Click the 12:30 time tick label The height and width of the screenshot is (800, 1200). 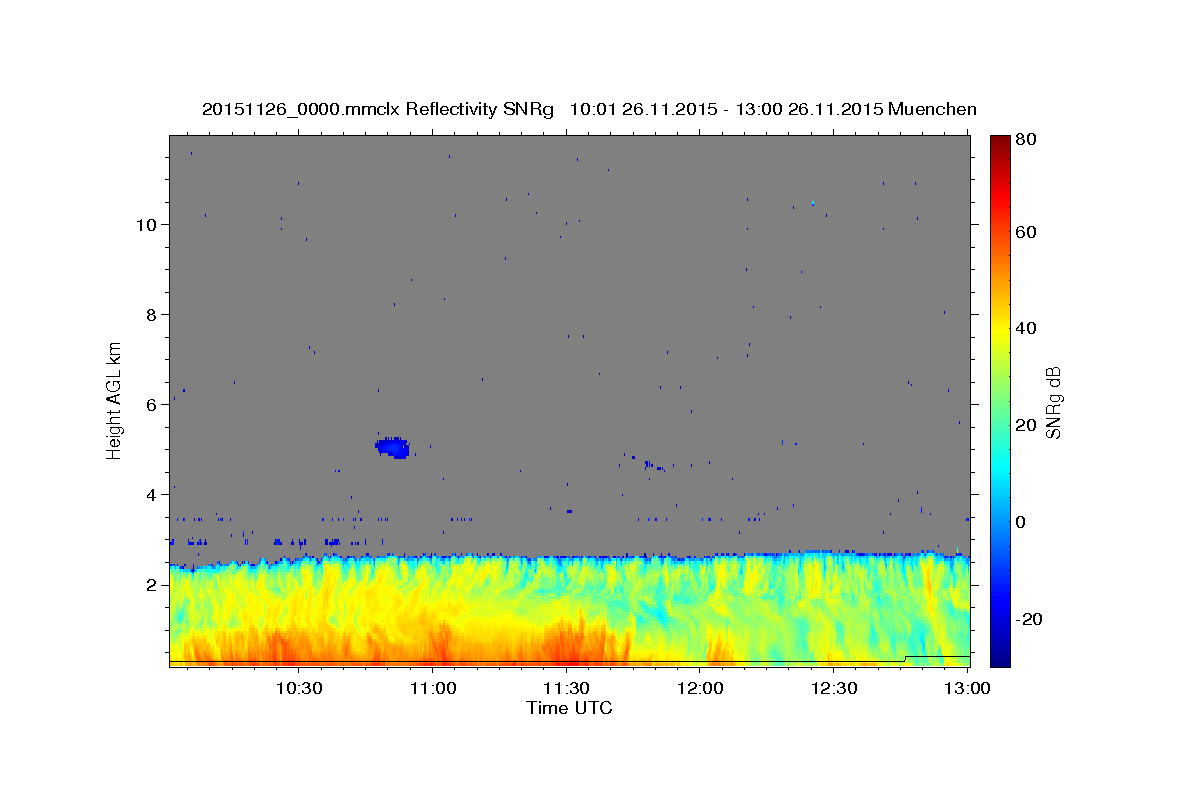coord(834,688)
